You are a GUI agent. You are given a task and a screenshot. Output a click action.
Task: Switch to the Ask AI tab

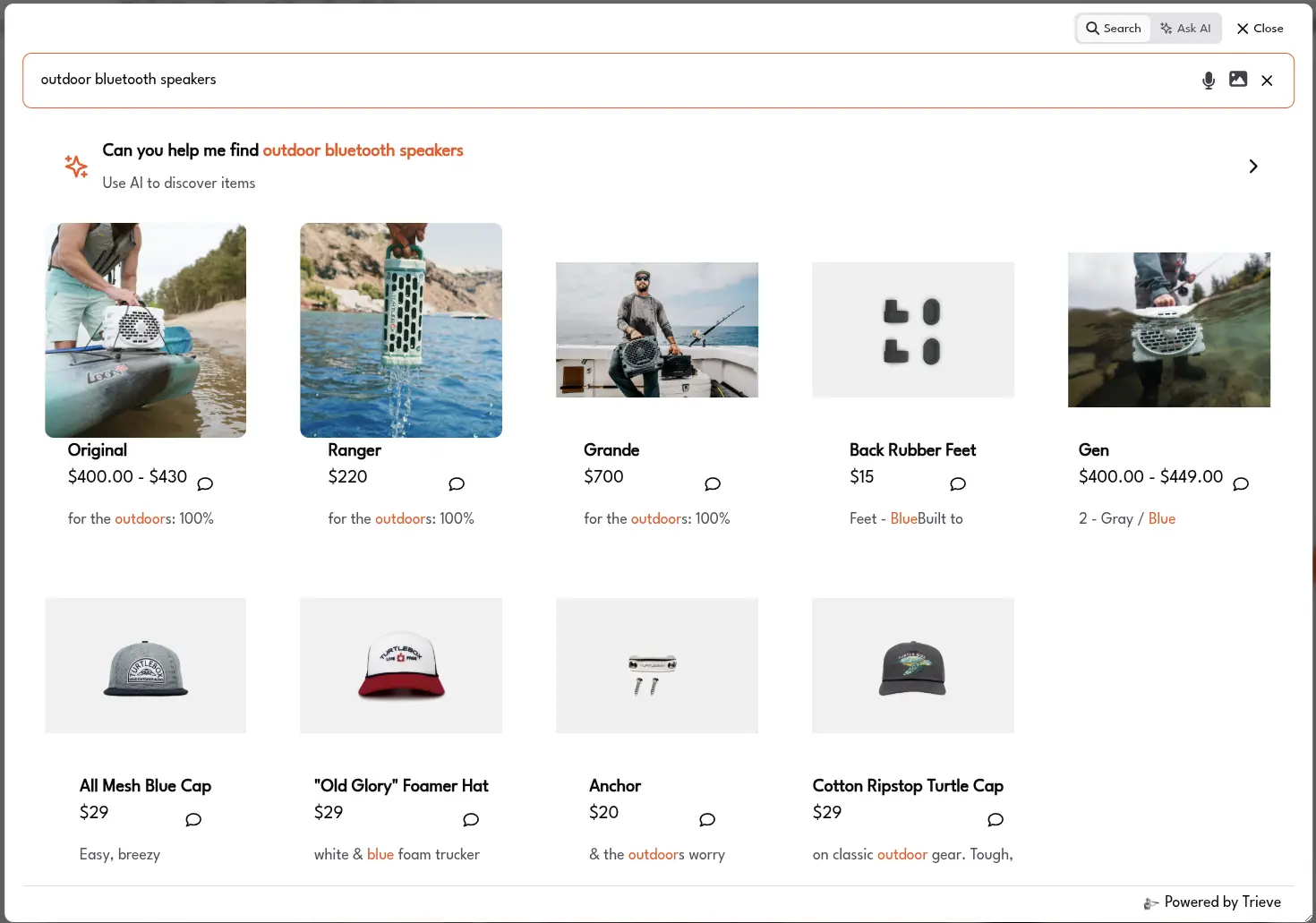tap(1186, 28)
